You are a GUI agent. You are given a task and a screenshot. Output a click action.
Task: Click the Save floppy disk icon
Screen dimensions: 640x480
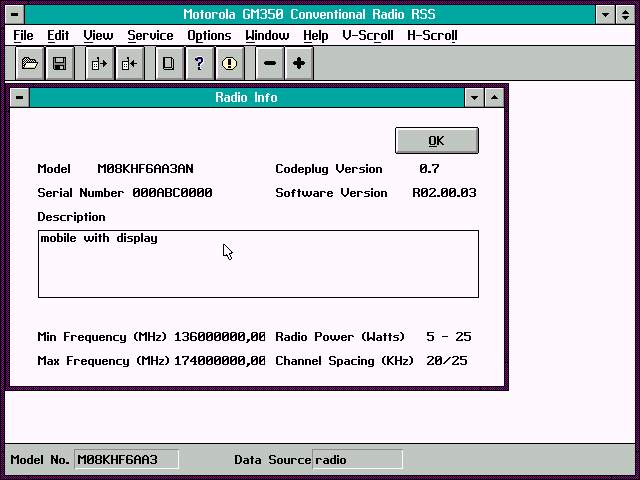click(60, 63)
